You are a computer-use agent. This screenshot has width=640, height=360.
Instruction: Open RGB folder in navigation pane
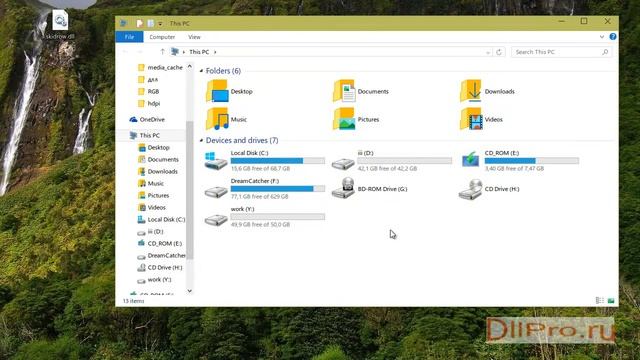[x=149, y=91]
